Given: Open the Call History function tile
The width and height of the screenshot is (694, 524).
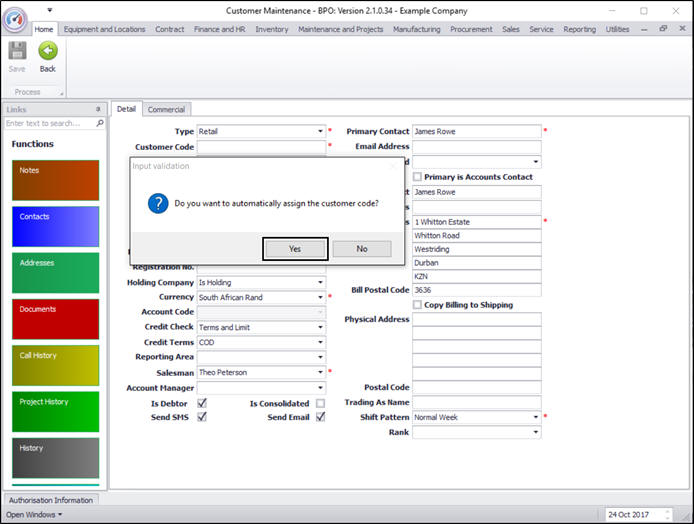Looking at the screenshot, I should (55, 365).
